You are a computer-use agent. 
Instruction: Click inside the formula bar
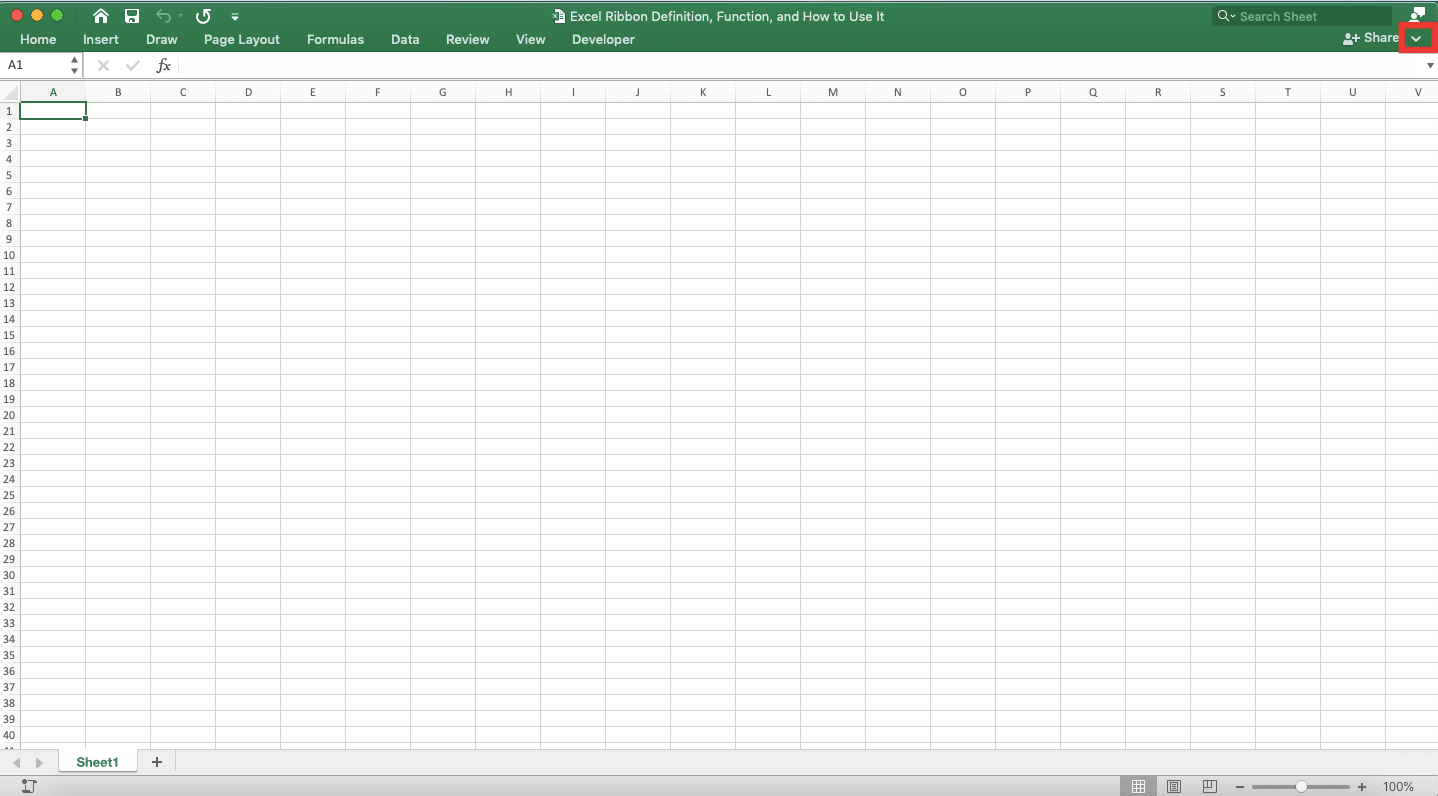[800, 65]
